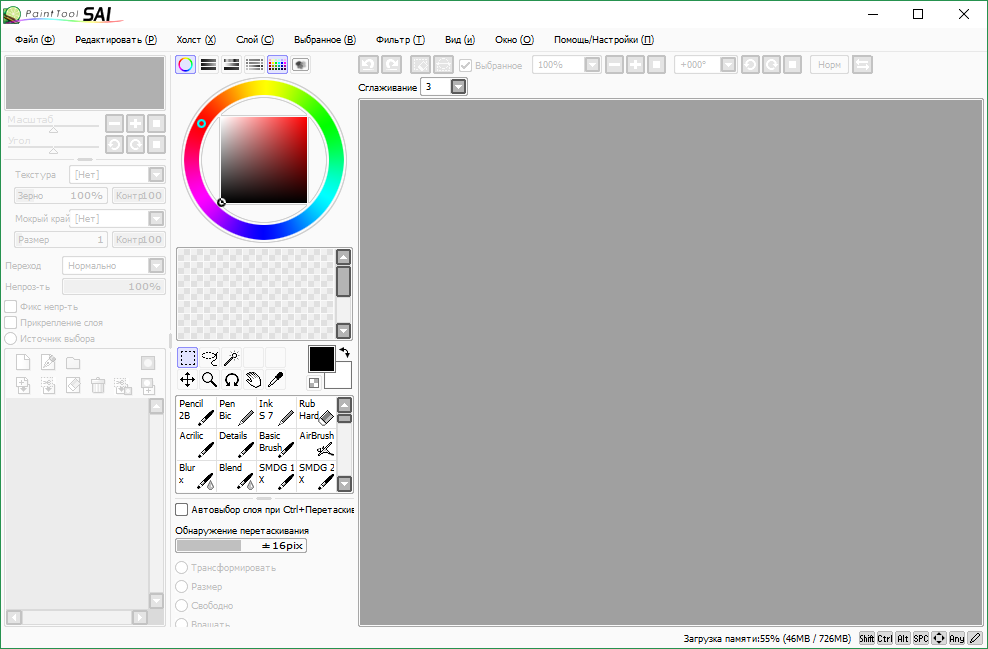Toggle the Выбранное checkbox in toolbar

[x=465, y=65]
